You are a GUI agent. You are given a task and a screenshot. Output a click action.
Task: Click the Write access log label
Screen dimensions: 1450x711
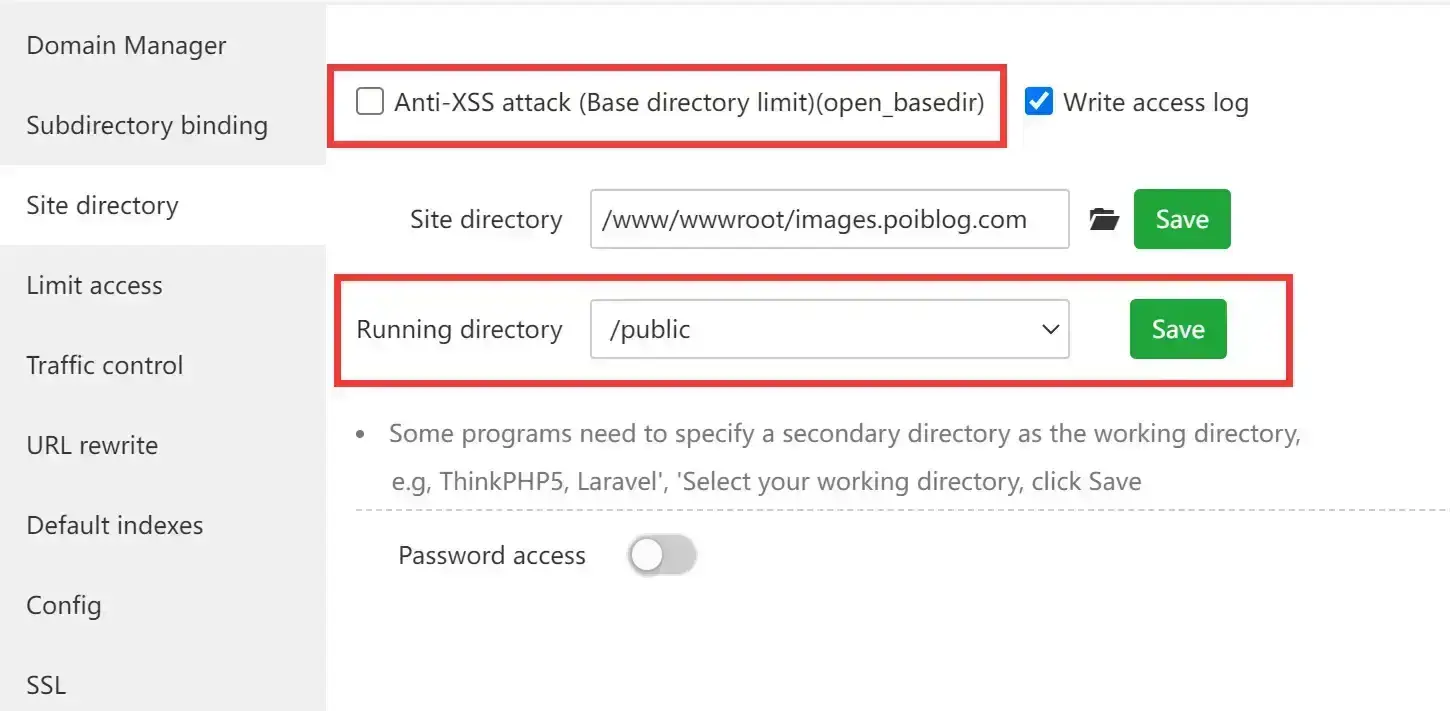point(1155,102)
